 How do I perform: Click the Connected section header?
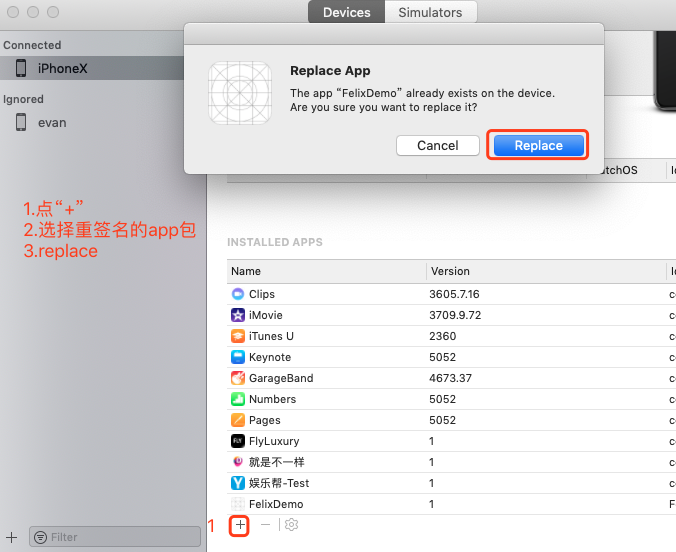click(x=32, y=45)
